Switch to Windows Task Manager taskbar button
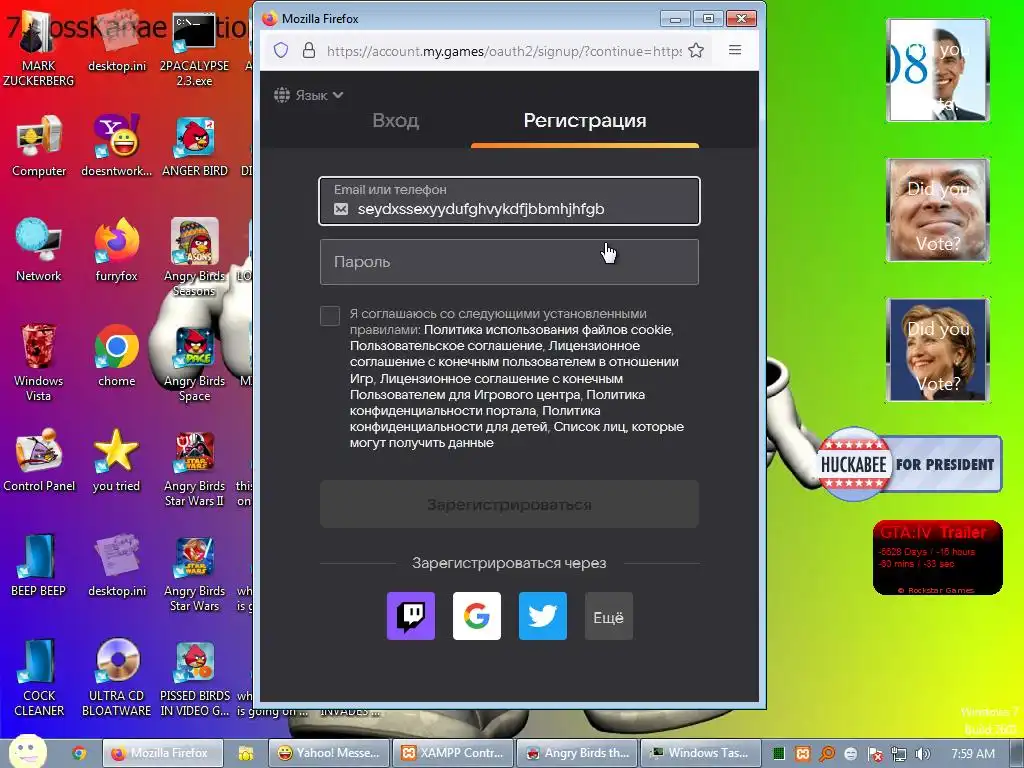 coord(701,753)
